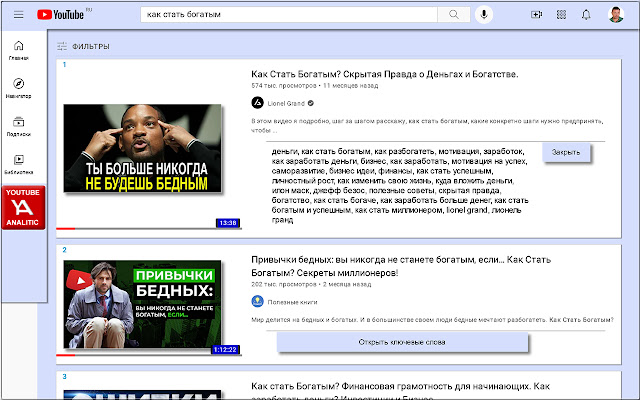Play the Will Smith thumbnail video
640x400 pixels.
click(142, 148)
